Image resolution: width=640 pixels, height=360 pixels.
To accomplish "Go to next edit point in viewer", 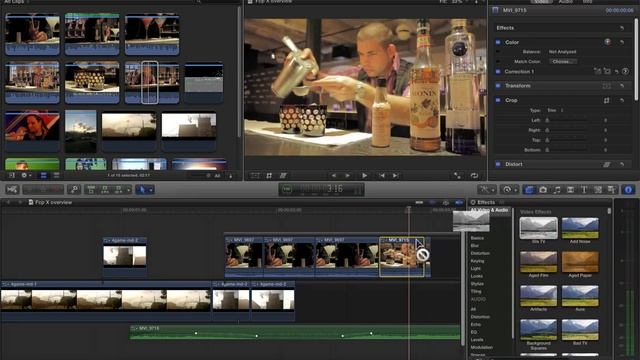I will pyautogui.click(x=395, y=176).
